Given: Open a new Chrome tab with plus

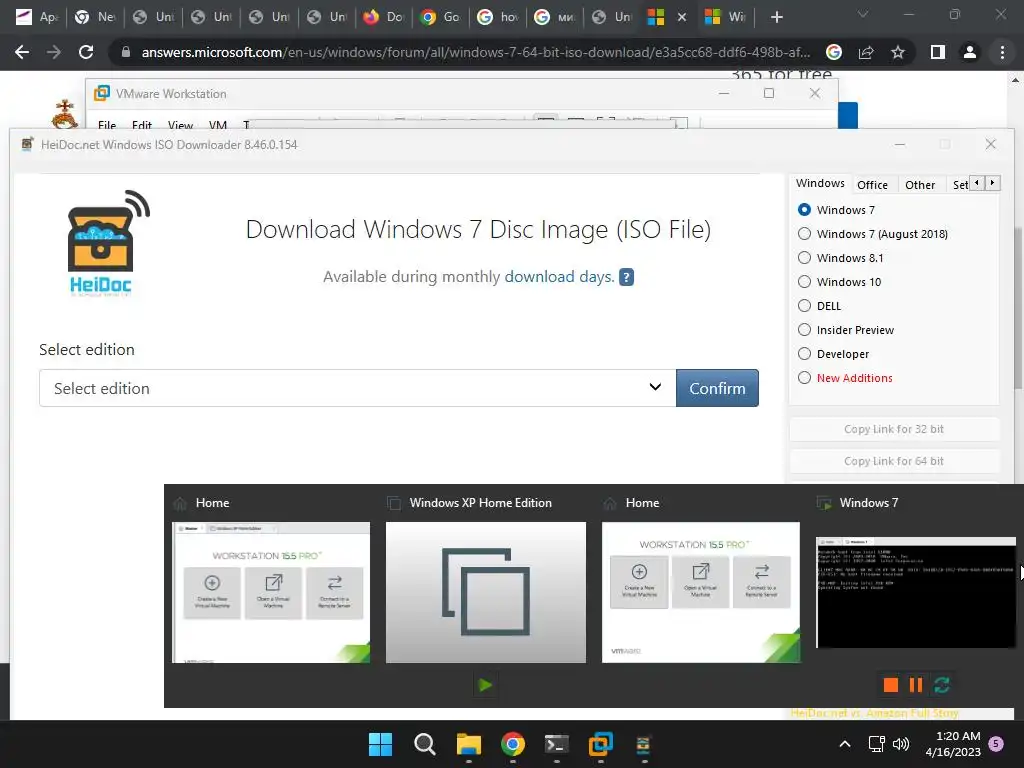Looking at the screenshot, I should [776, 17].
